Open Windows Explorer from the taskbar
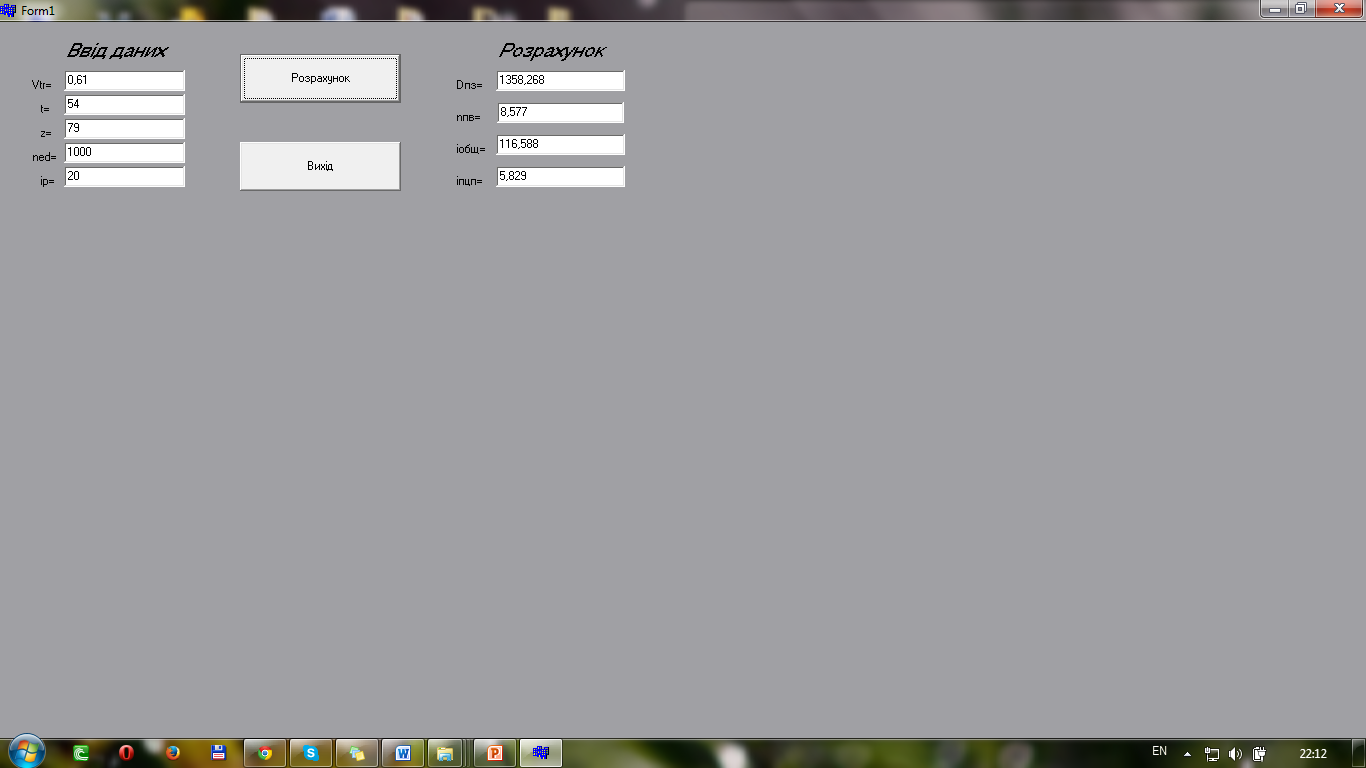The image size is (1366, 768). (x=445, y=753)
